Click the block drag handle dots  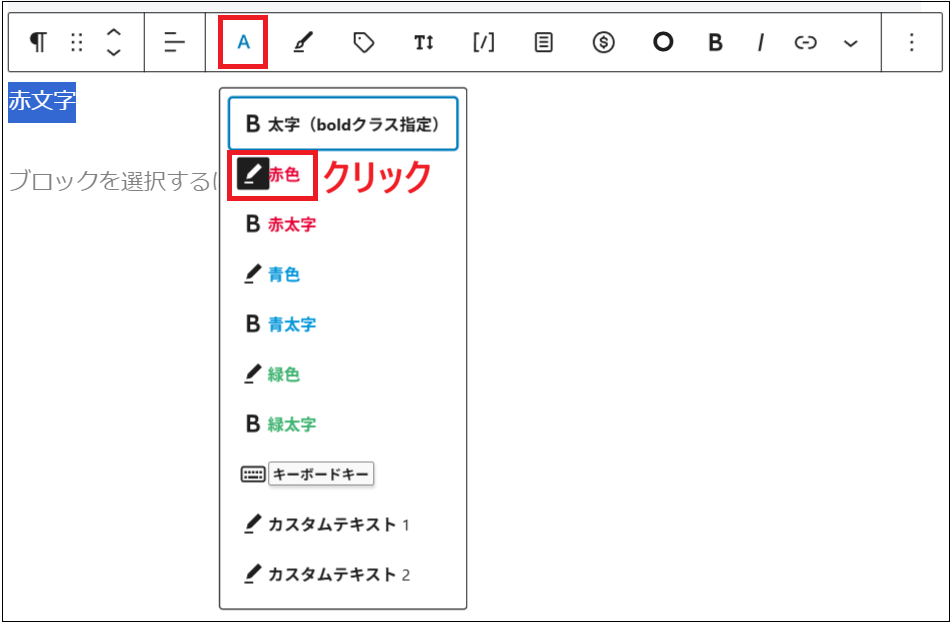[77, 42]
